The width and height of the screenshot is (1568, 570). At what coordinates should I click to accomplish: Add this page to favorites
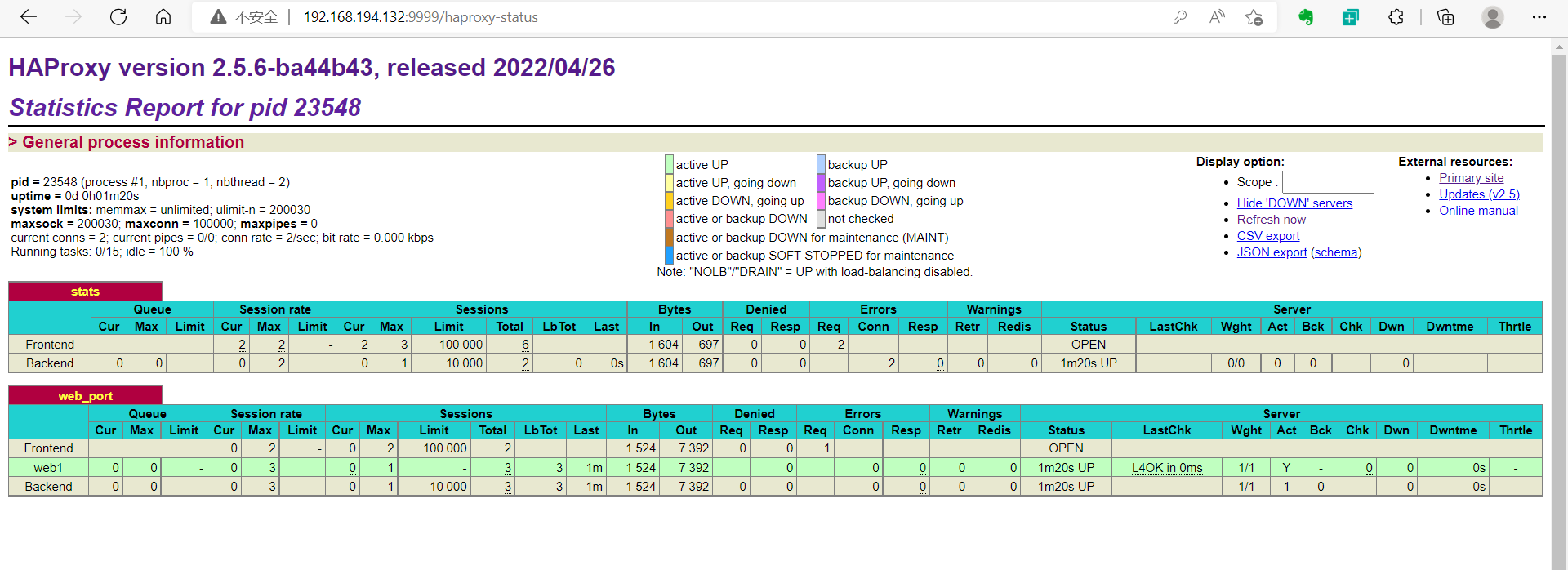click(x=1254, y=17)
